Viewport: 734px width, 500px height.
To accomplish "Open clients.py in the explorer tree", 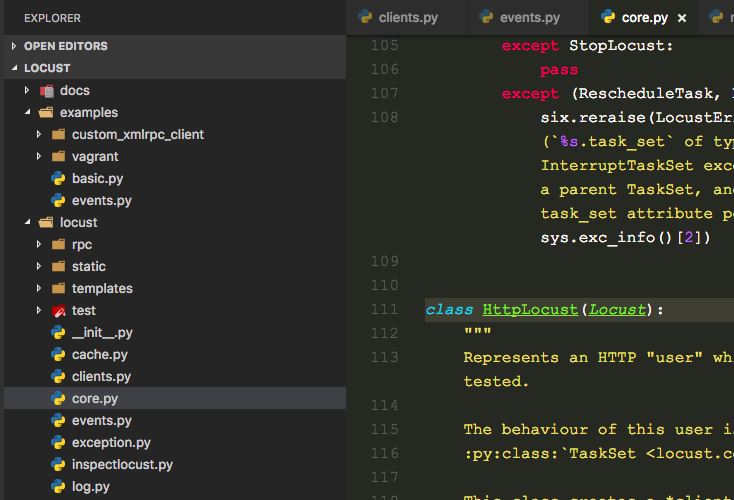I will (175, 376).
